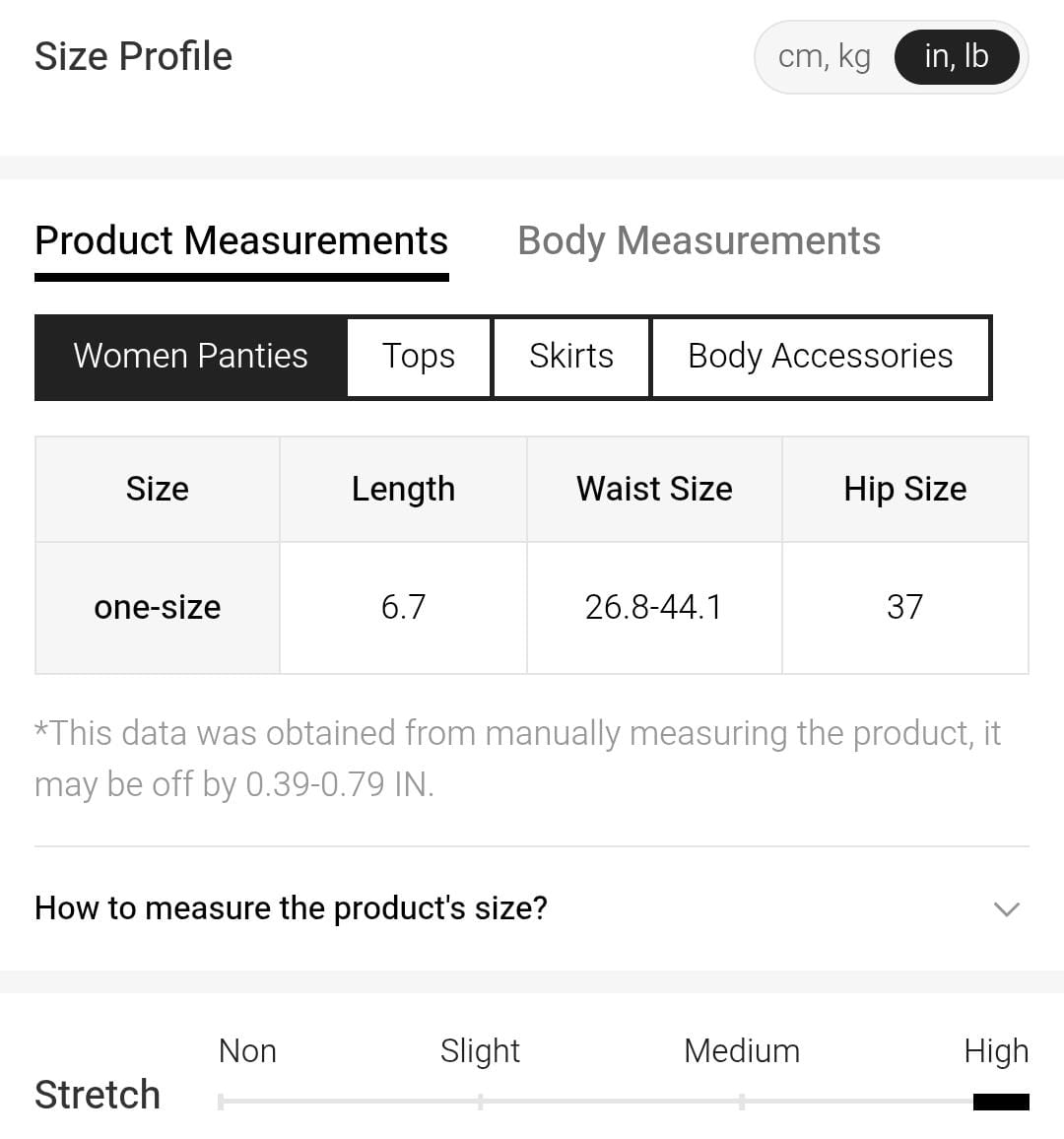Click the Length column header
This screenshot has width=1064, height=1139.
tap(403, 490)
